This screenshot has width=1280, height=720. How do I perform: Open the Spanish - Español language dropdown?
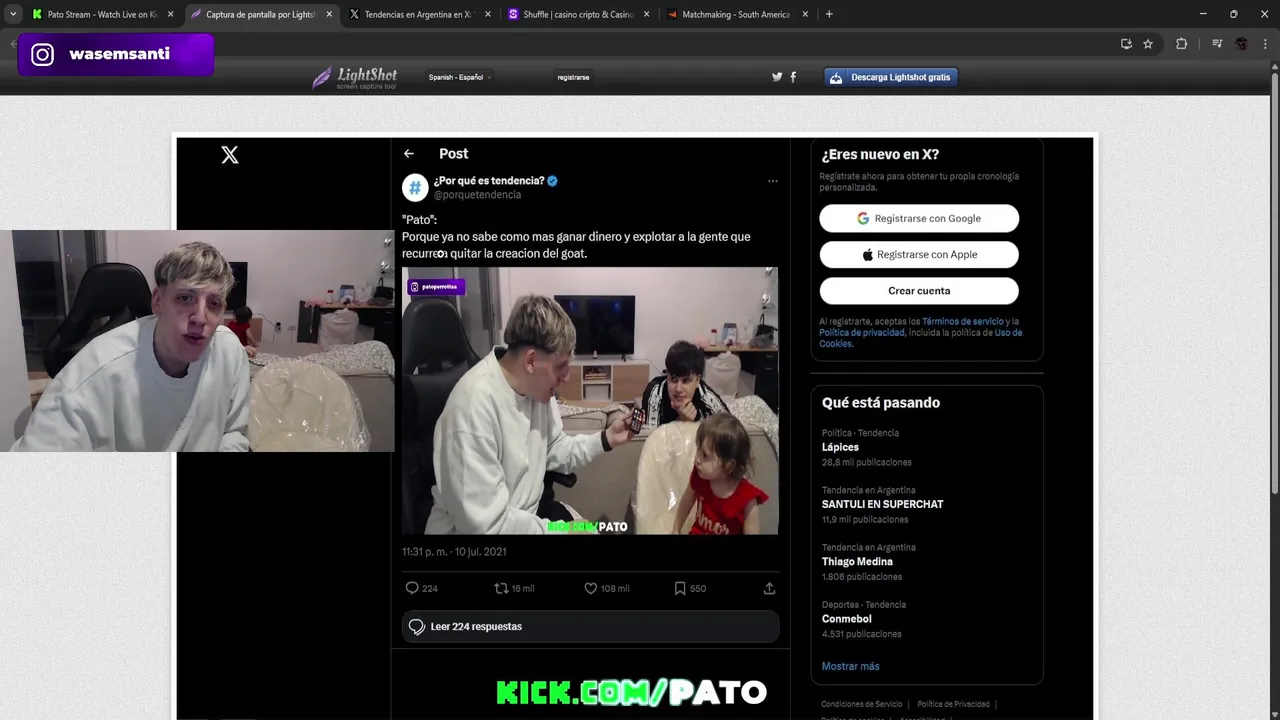pyautogui.click(x=459, y=77)
